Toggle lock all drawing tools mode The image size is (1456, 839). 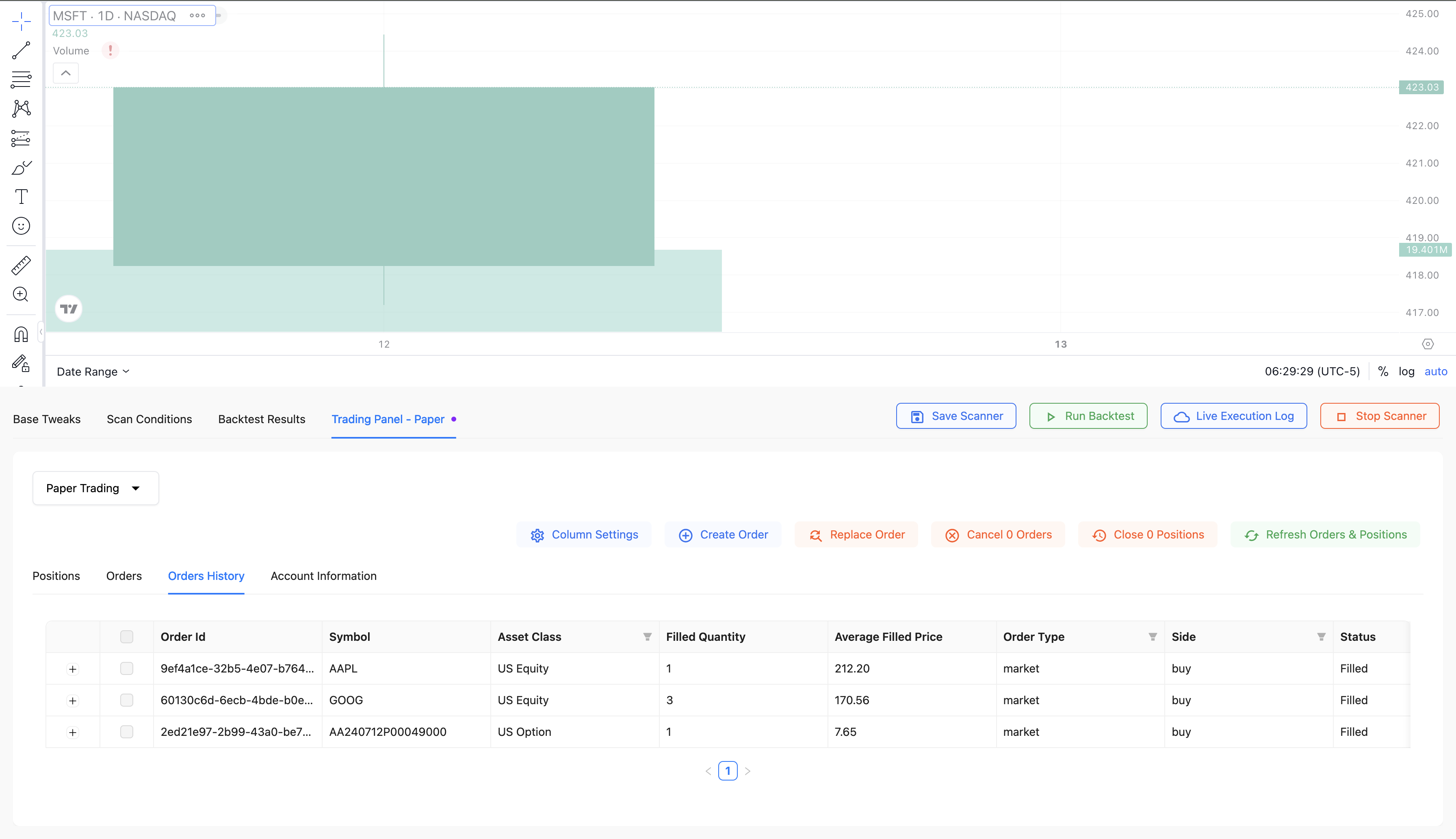click(x=21, y=363)
